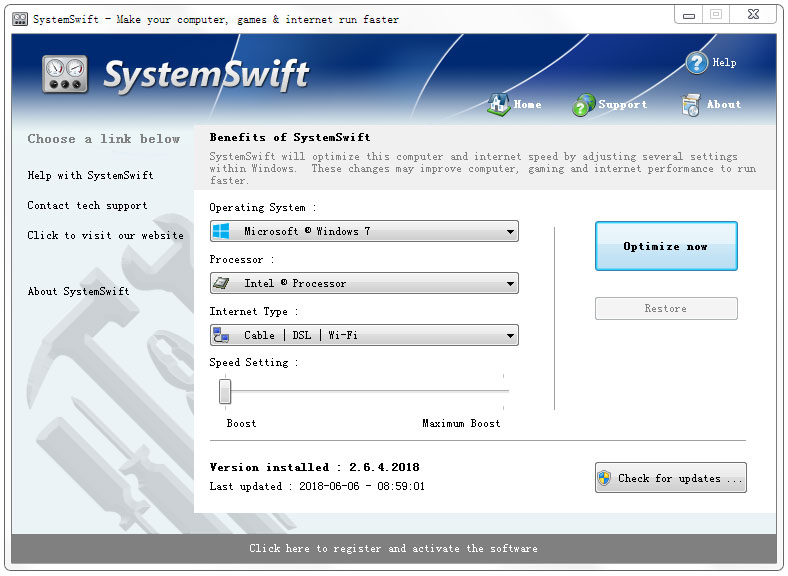Close the SystemSwift window
Screen dimensions: 788x576
pyautogui.click(x=753, y=15)
